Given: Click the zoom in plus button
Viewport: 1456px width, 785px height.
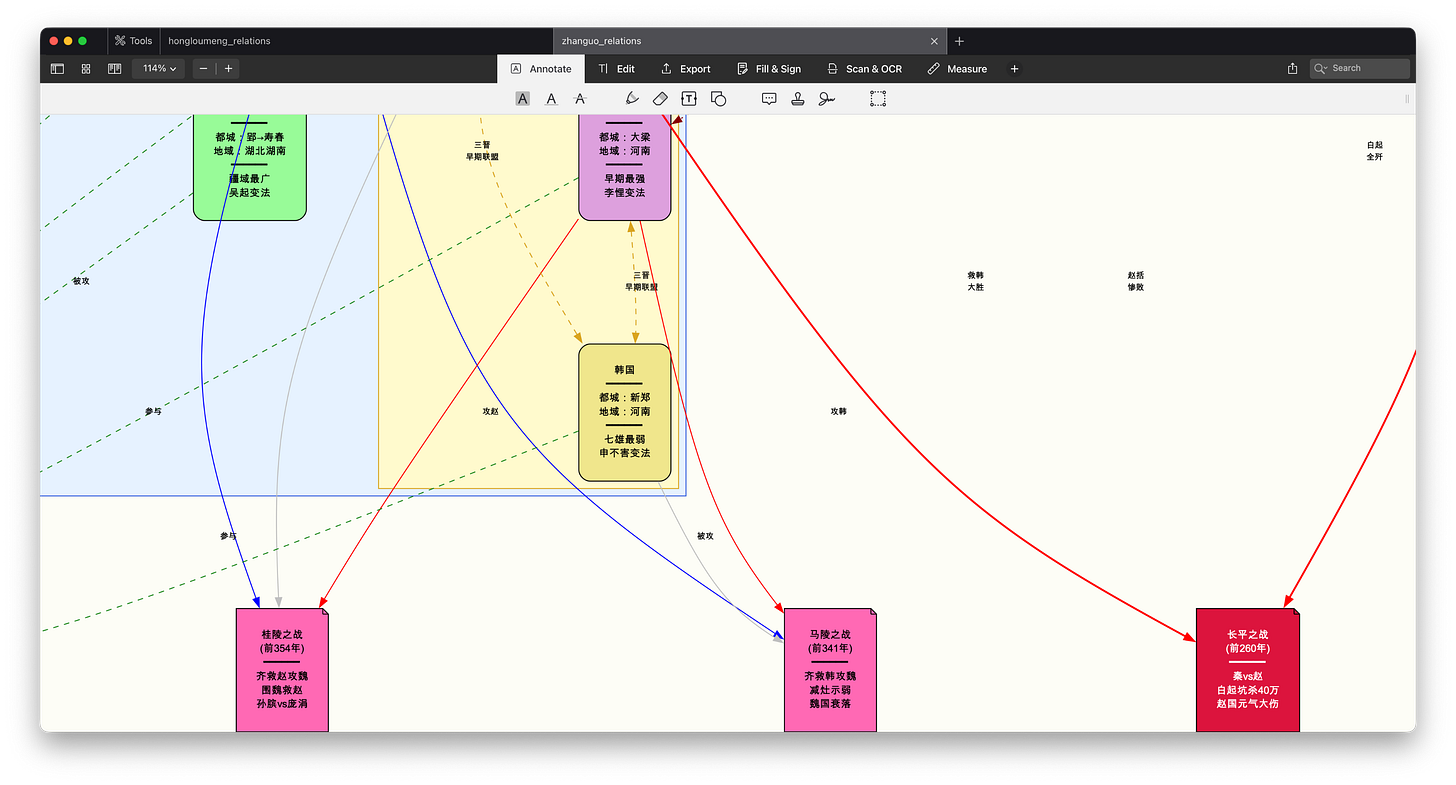Looking at the screenshot, I should (228, 69).
